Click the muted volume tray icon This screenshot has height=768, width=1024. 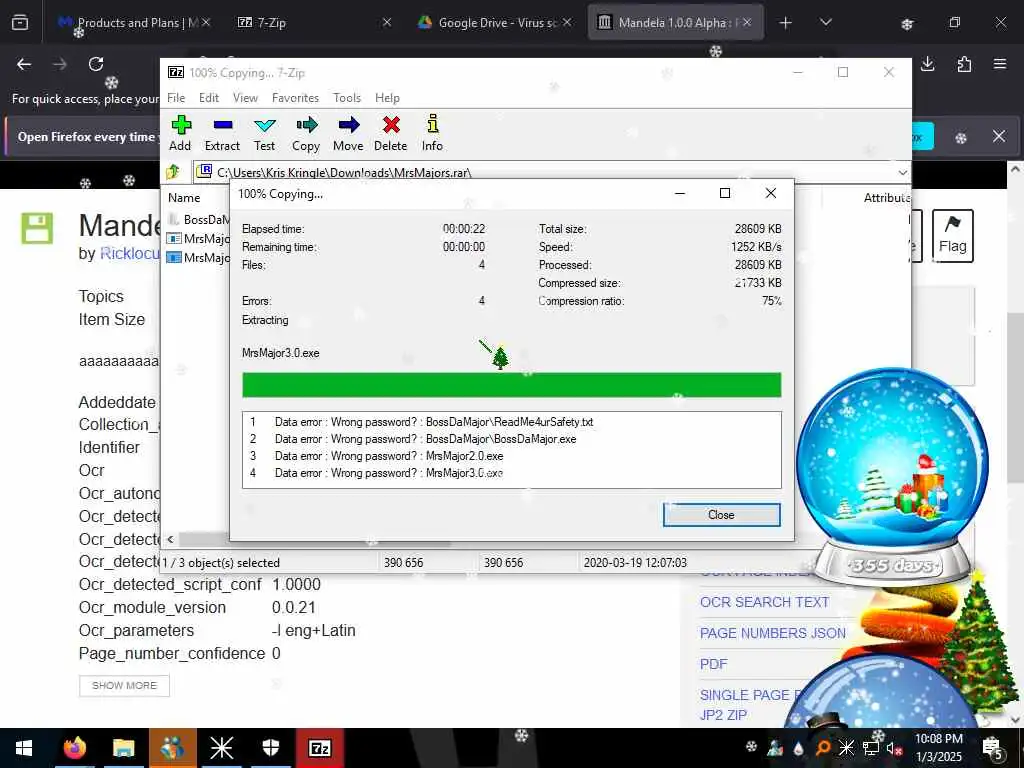(x=895, y=748)
